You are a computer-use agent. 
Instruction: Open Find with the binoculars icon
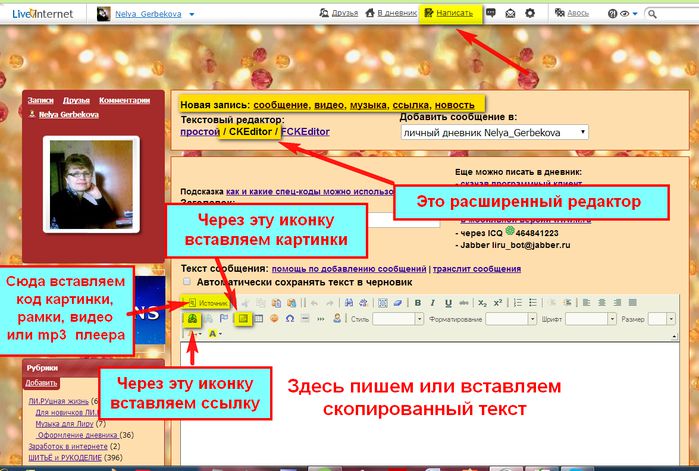click(349, 303)
